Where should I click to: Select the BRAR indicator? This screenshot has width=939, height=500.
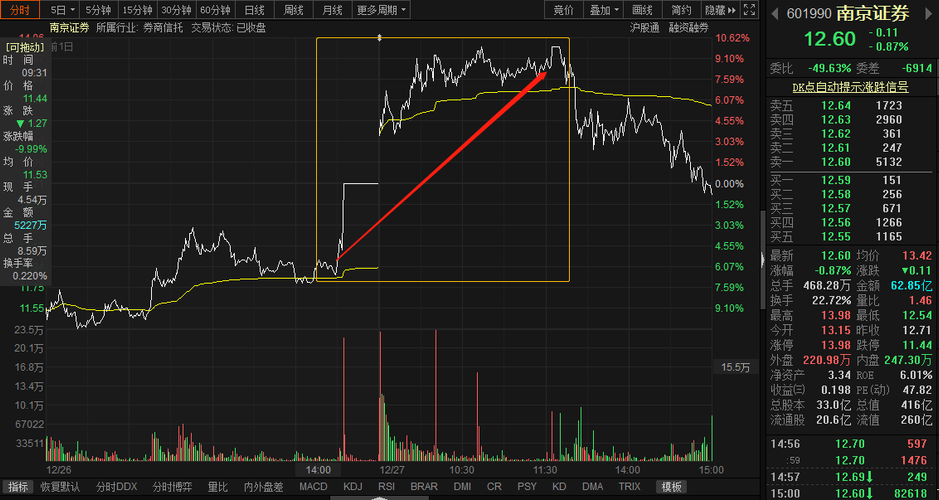point(424,487)
